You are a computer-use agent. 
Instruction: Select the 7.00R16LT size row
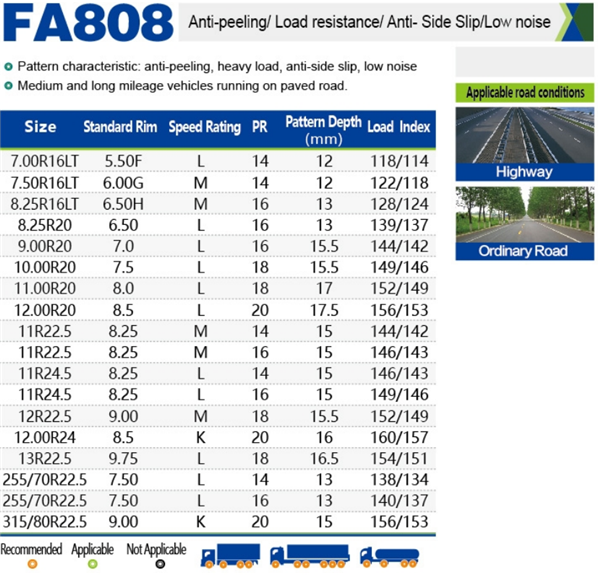218,161
